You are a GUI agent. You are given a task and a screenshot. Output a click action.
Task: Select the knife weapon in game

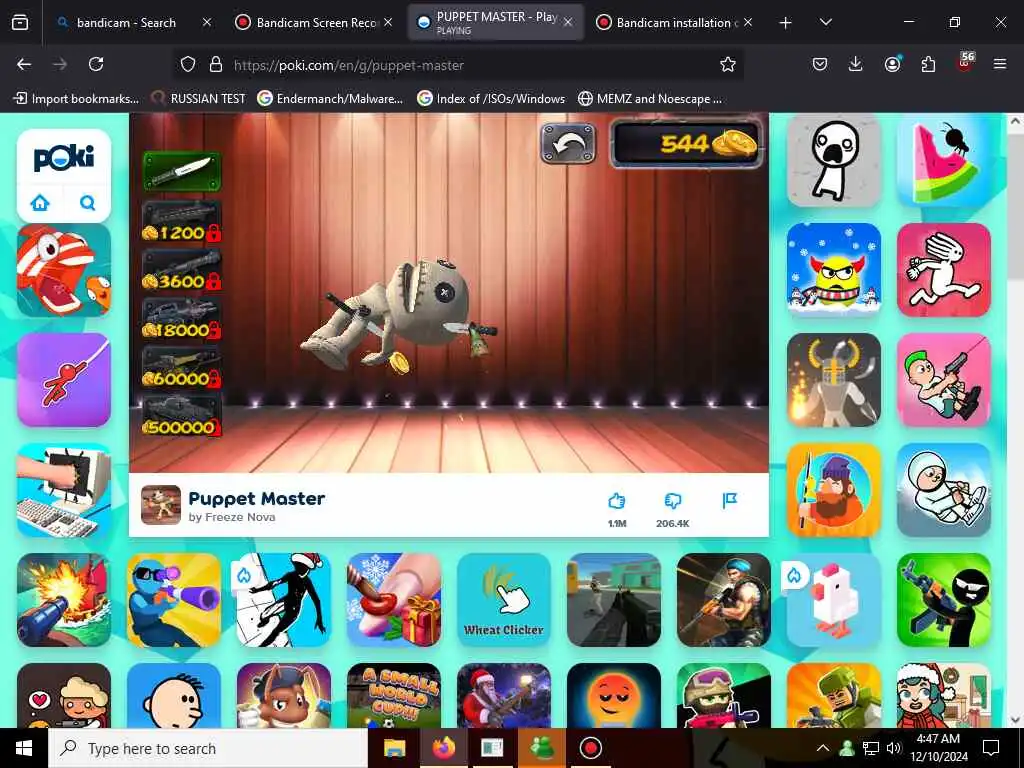click(182, 171)
